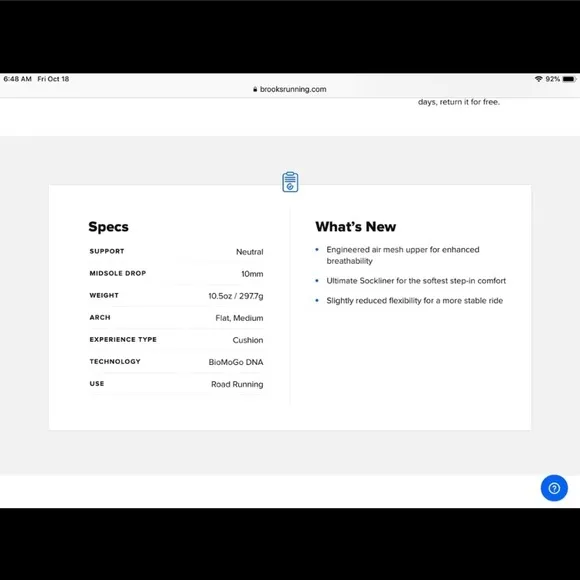Click the MIDSOLE DROP 10mm value
The image size is (580, 580).
pyautogui.click(x=252, y=274)
